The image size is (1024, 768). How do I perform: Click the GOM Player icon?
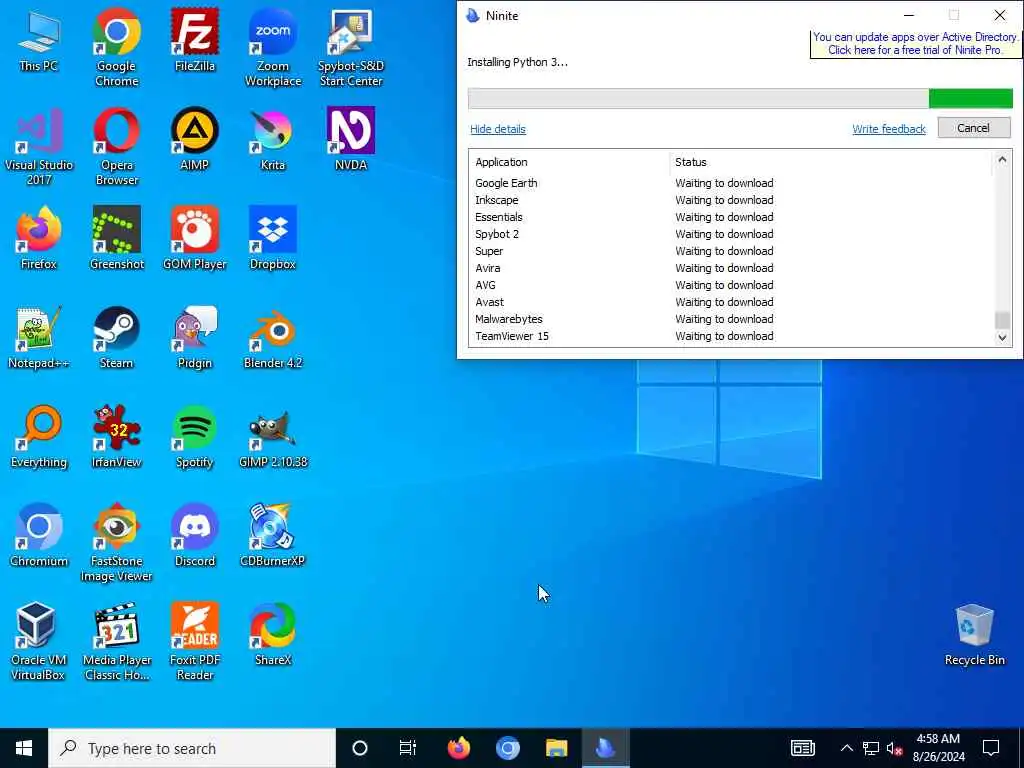(x=195, y=238)
